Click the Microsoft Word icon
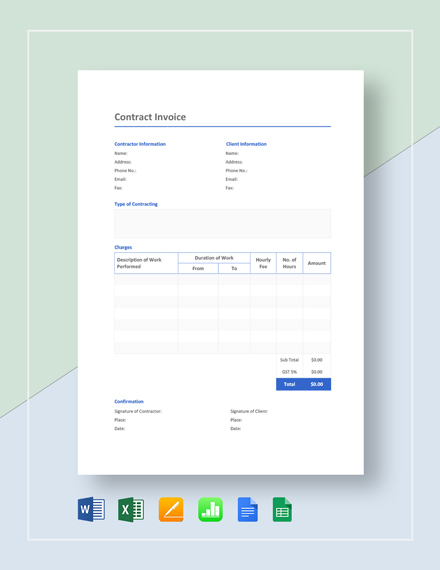The image size is (440, 570). click(91, 509)
